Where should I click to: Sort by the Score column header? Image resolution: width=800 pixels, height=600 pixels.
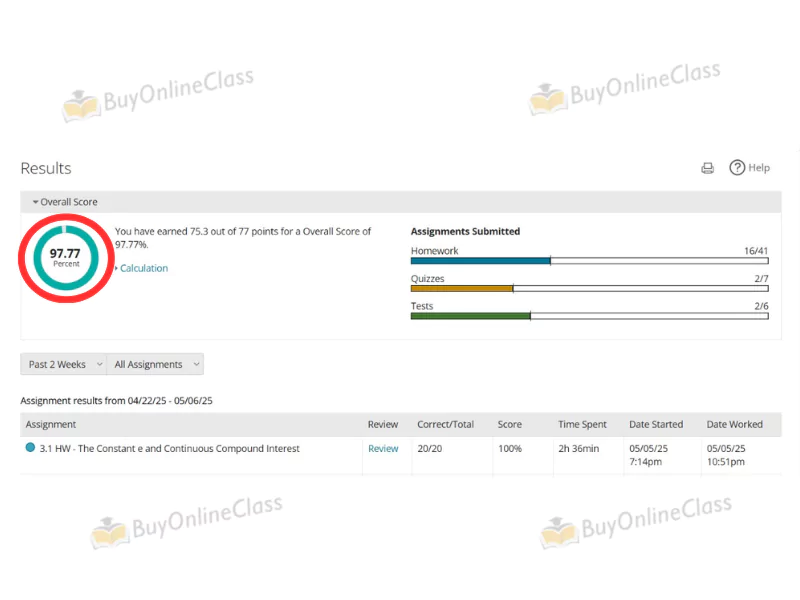pyautogui.click(x=508, y=424)
